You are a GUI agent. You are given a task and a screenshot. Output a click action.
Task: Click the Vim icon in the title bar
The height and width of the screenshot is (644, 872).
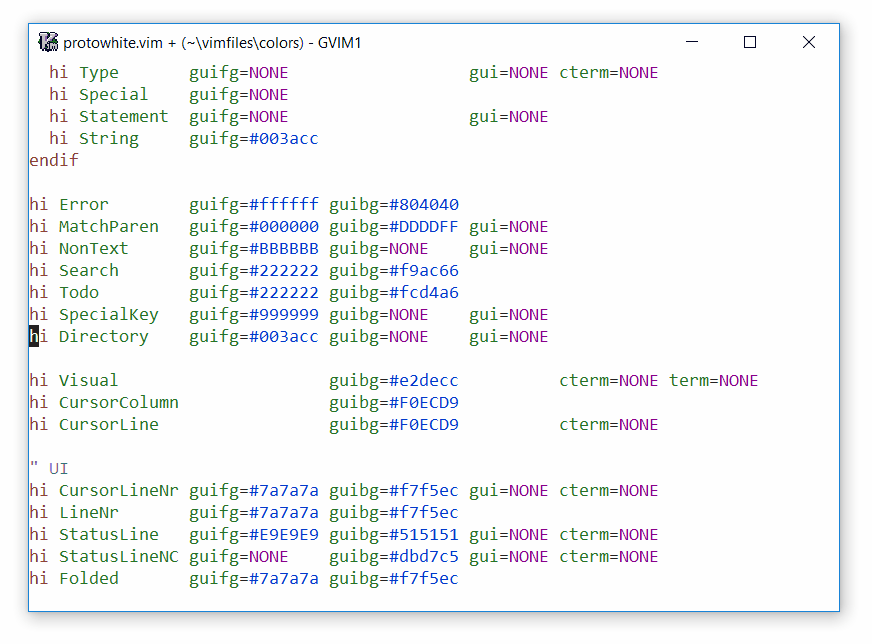point(48,42)
